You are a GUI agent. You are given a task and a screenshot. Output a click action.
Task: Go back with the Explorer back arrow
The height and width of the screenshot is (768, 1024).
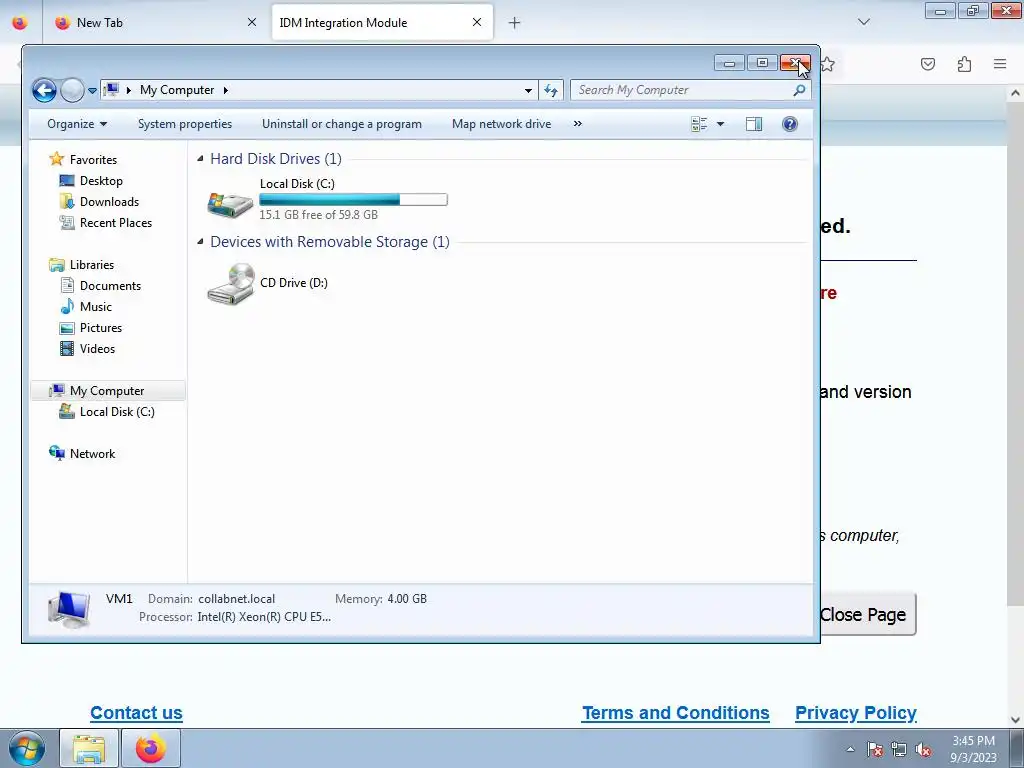coord(44,90)
